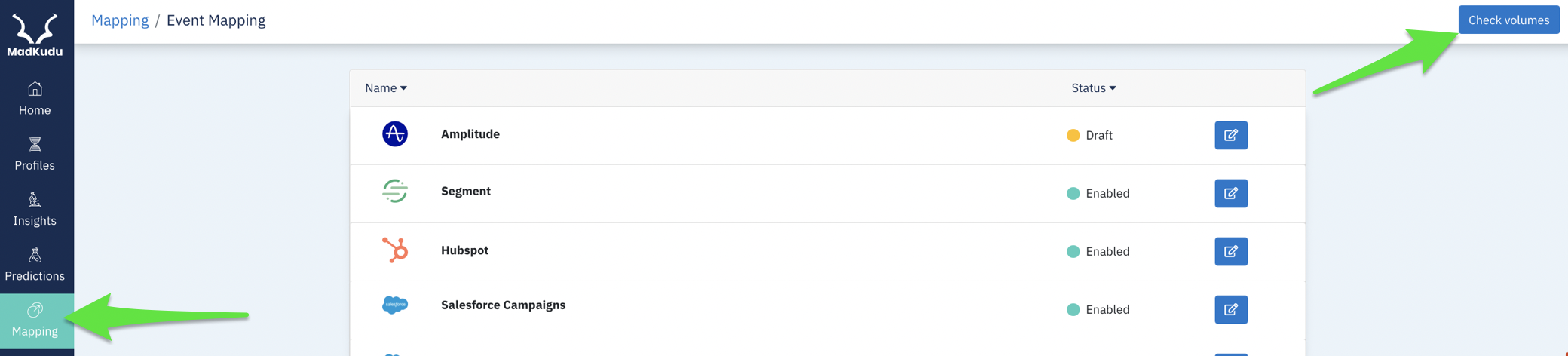This screenshot has width=1568, height=356.
Task: Open Predictions from the sidebar
Action: pyautogui.click(x=35, y=265)
